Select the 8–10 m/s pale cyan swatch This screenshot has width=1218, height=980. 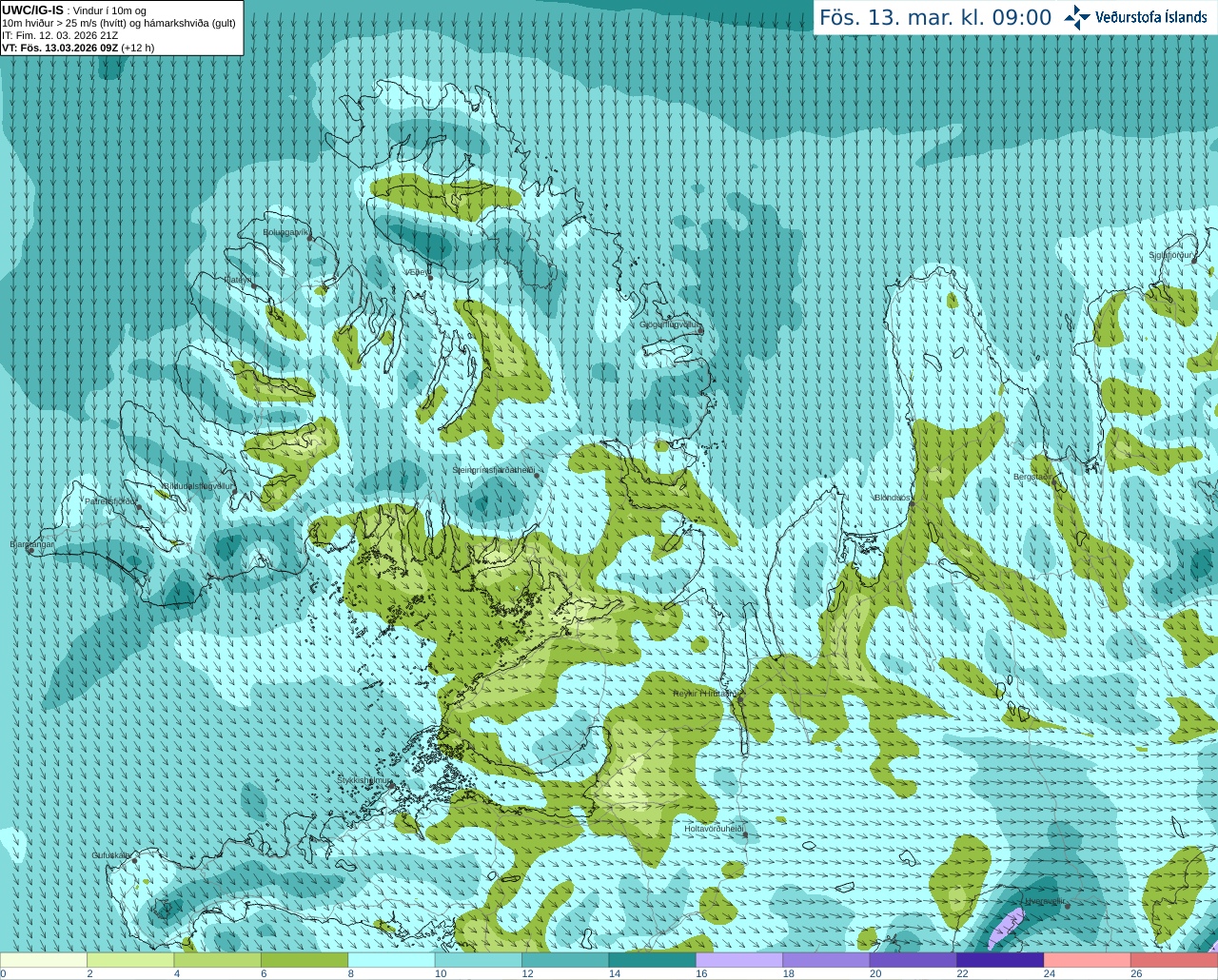click(392, 960)
